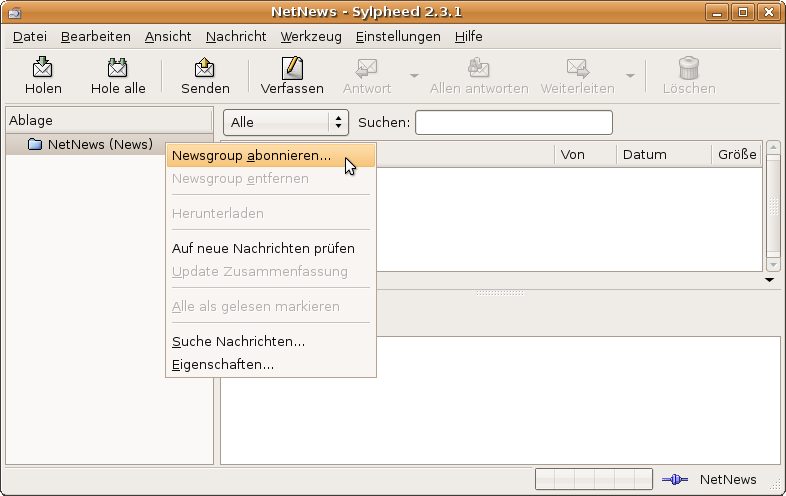Click NetNews account label in status bar
Screen dimensions: 786x496
tap(728, 479)
